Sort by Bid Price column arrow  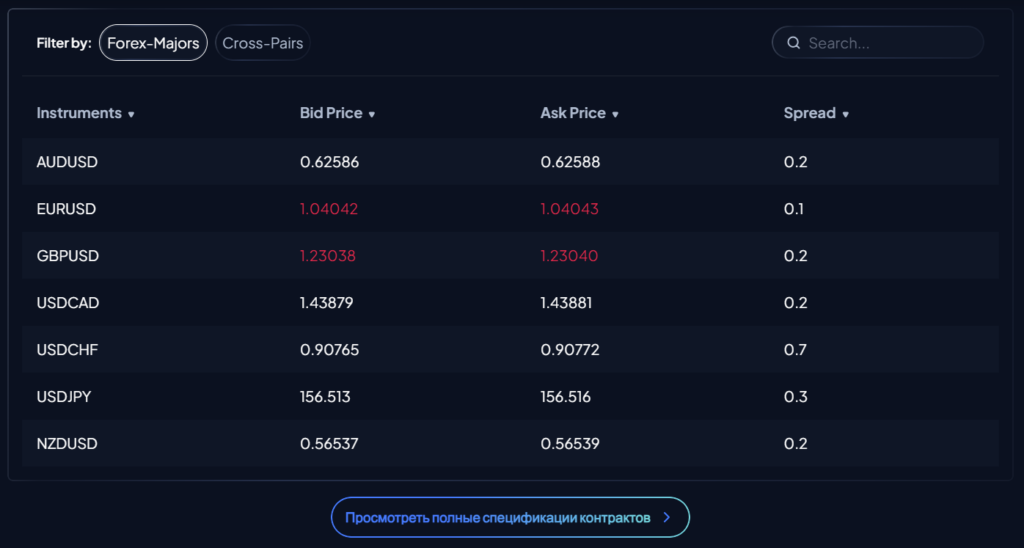point(372,115)
